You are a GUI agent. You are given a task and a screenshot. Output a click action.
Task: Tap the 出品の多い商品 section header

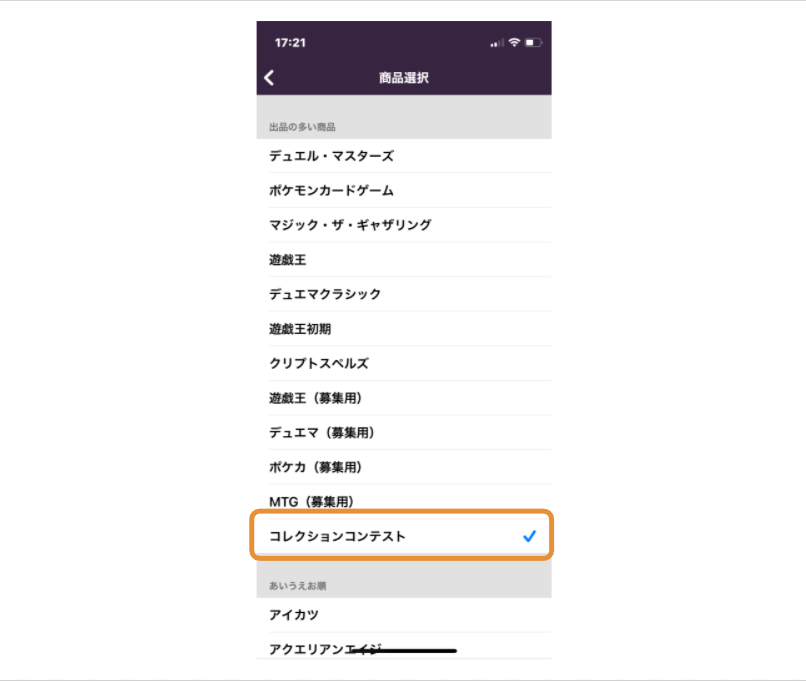[x=302, y=127]
